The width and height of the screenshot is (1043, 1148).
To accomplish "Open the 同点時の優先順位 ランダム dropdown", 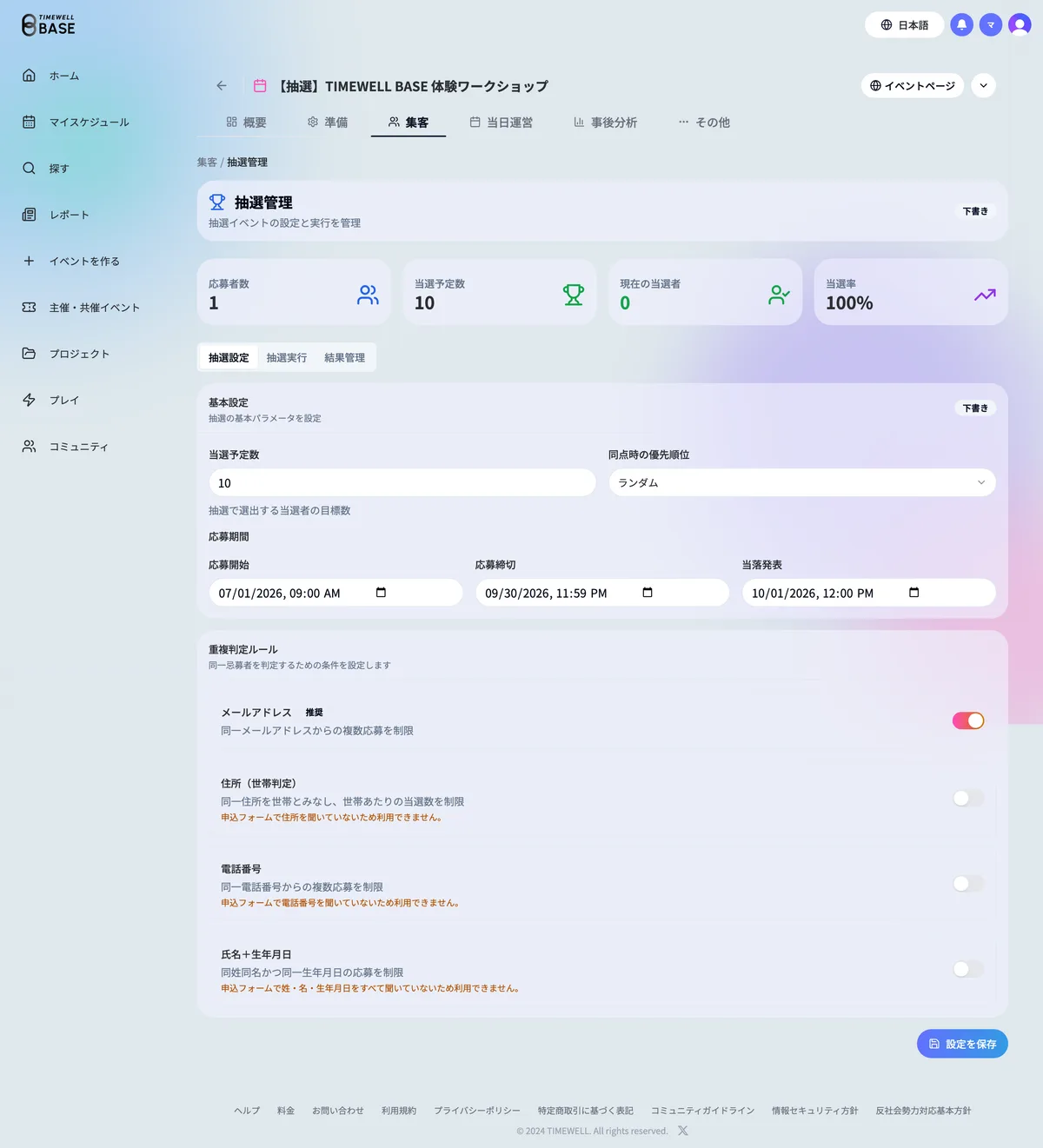I will tap(801, 482).
